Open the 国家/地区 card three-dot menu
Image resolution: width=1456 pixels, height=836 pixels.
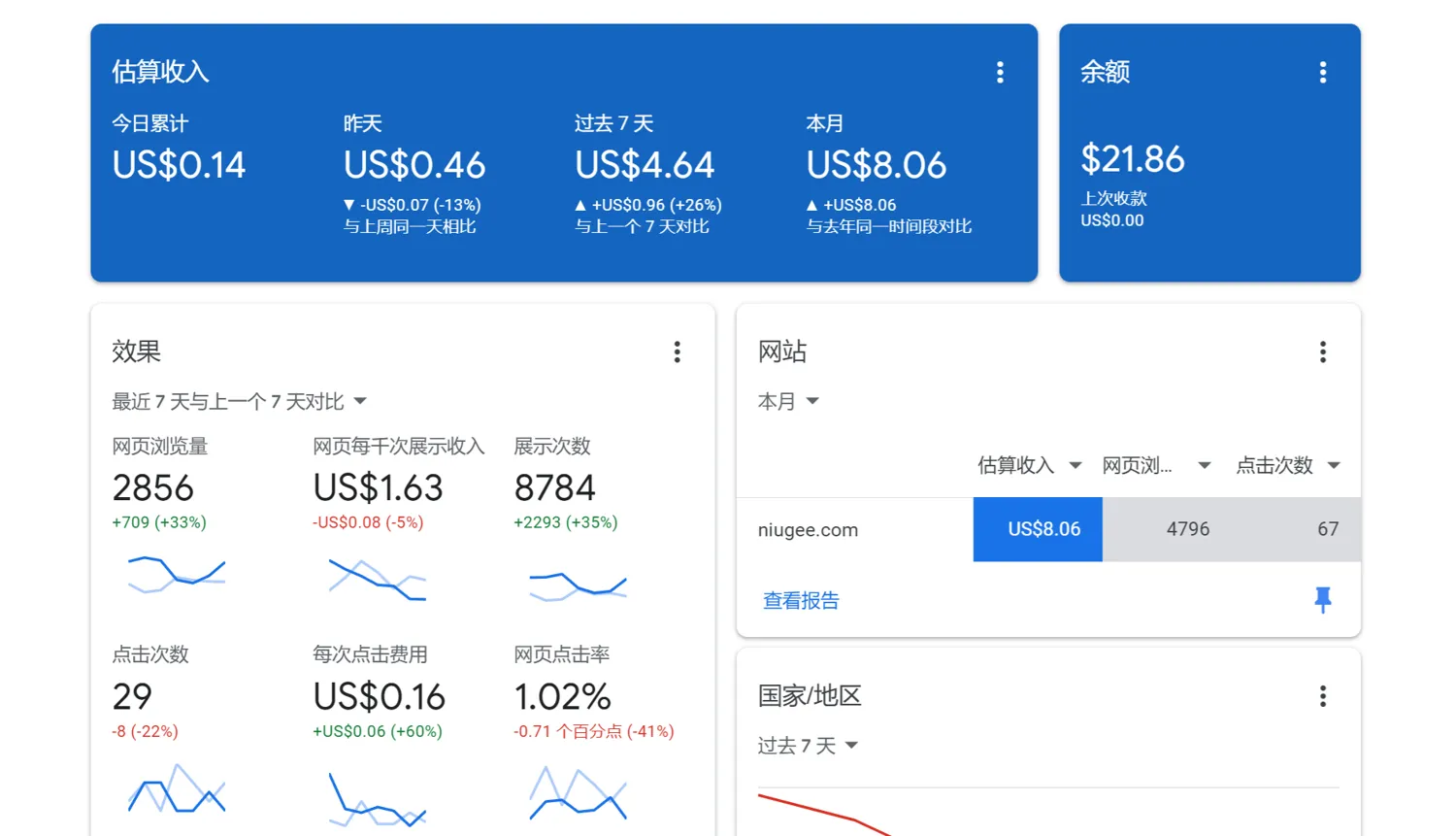(1322, 695)
